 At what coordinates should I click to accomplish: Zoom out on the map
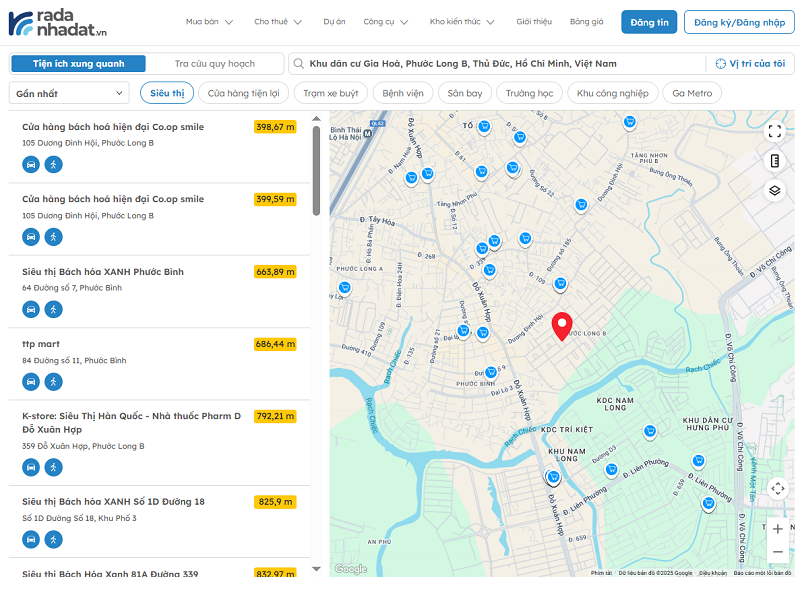[778, 552]
